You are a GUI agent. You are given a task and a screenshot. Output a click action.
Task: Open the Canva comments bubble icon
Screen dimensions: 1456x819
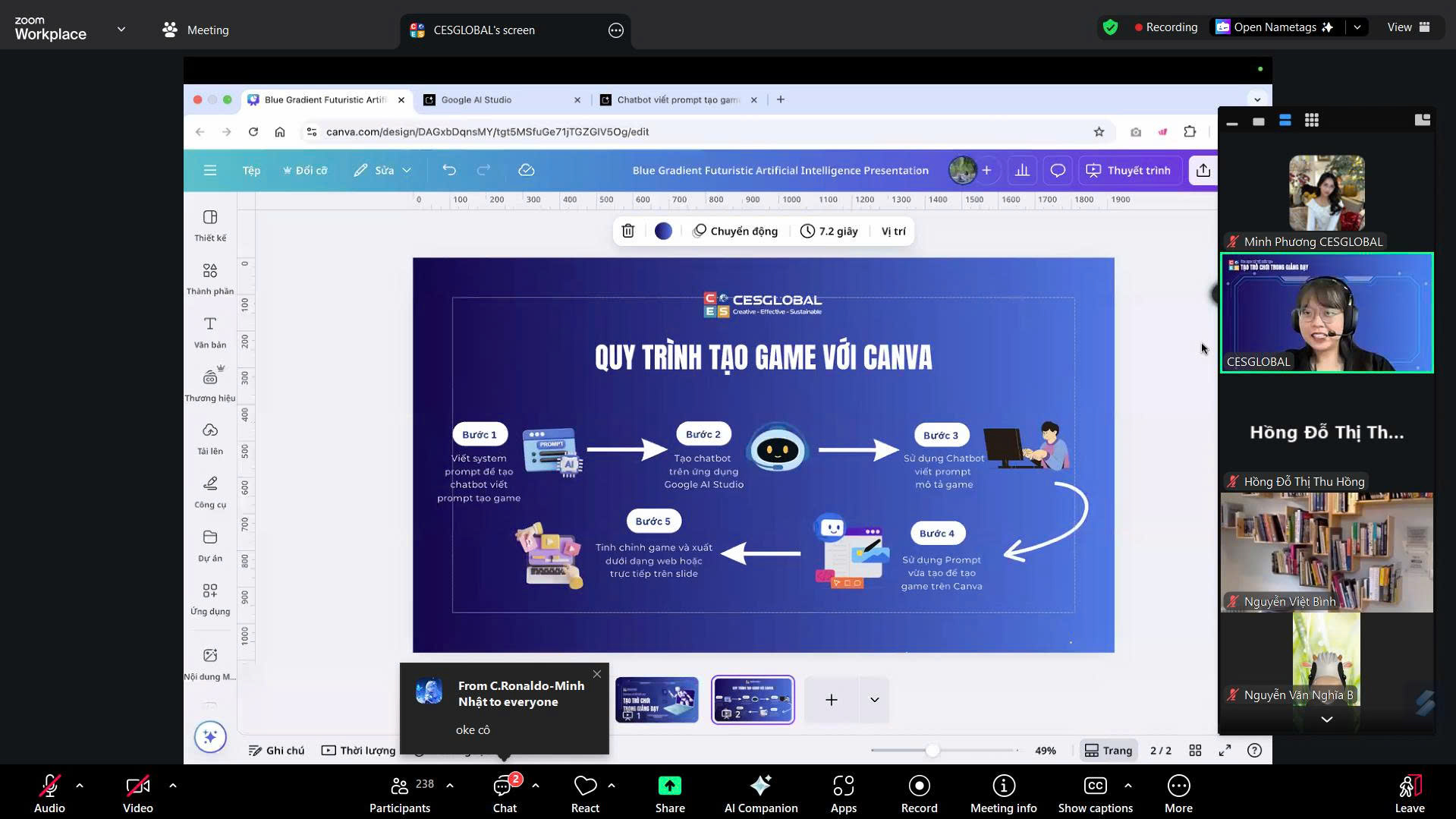1058,170
